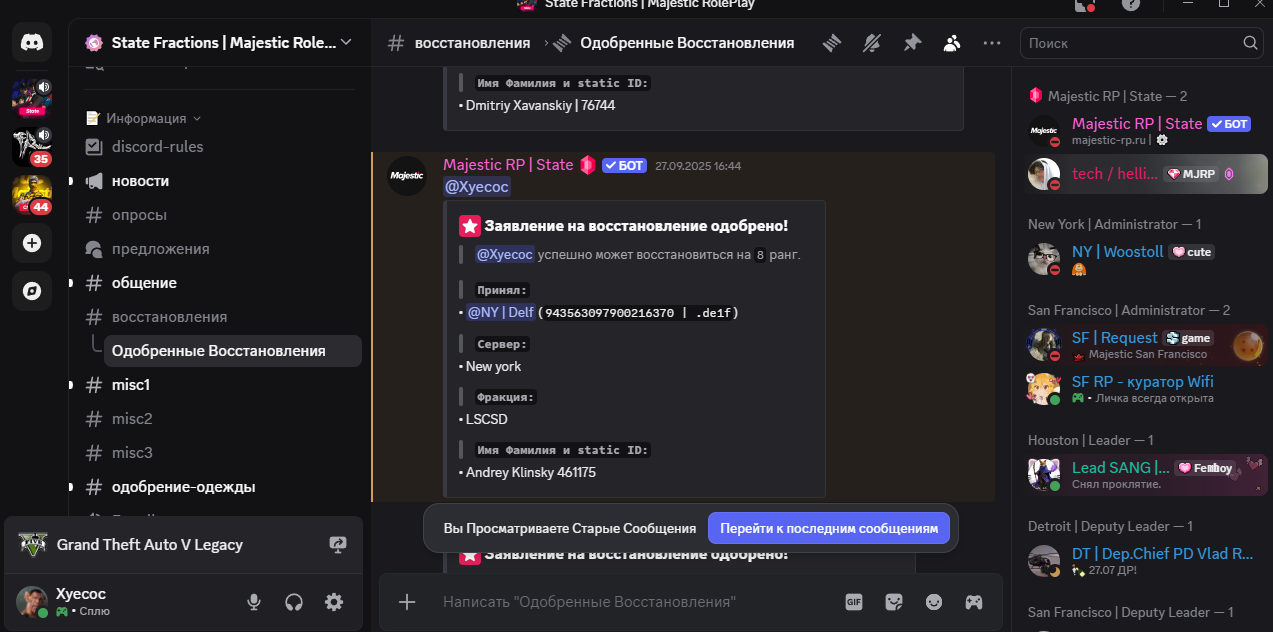Screen dimensions: 1273x632
Task: Open emoji picker
Action: (x=934, y=602)
